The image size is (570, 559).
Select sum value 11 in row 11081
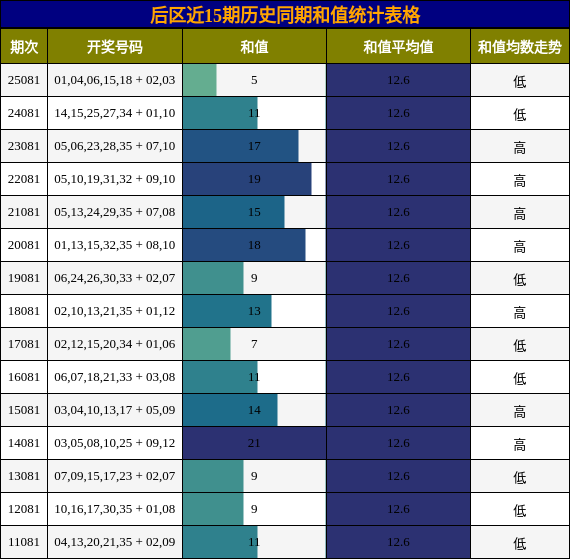pos(254,542)
